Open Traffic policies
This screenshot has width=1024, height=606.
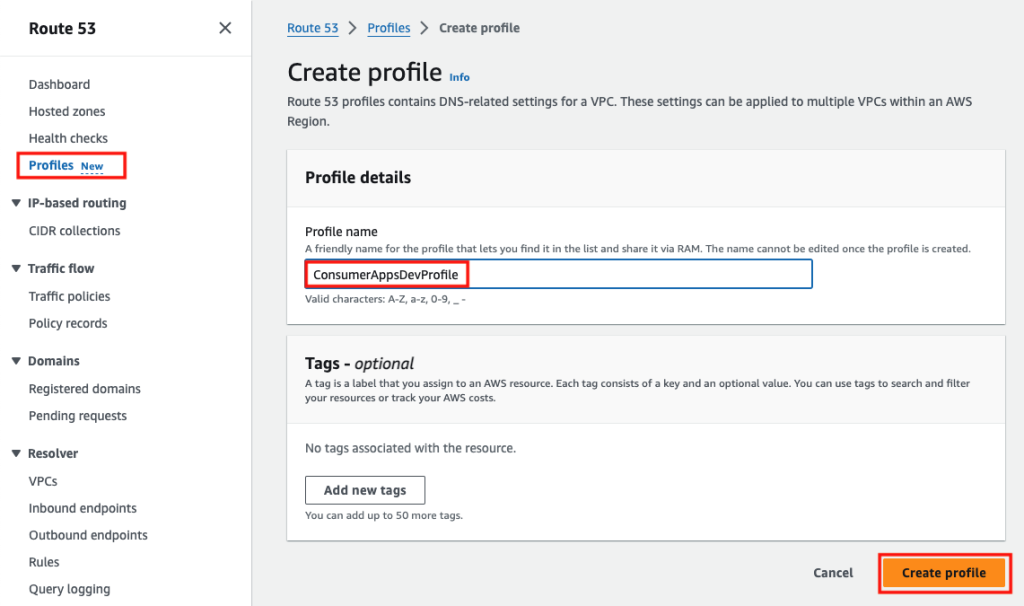pos(67,296)
